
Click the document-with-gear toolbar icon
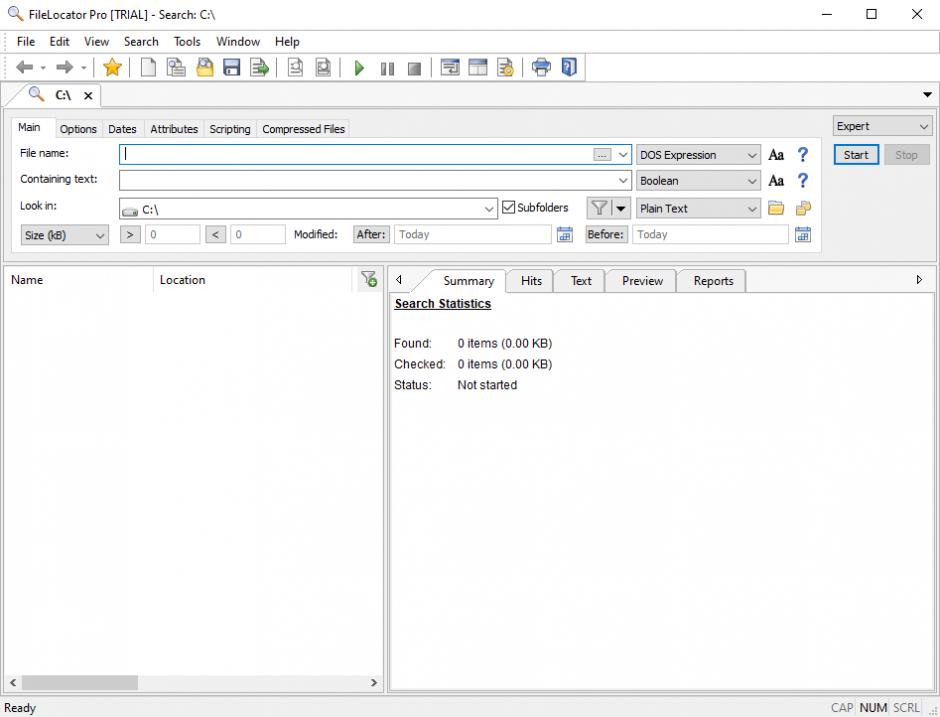(x=505, y=67)
